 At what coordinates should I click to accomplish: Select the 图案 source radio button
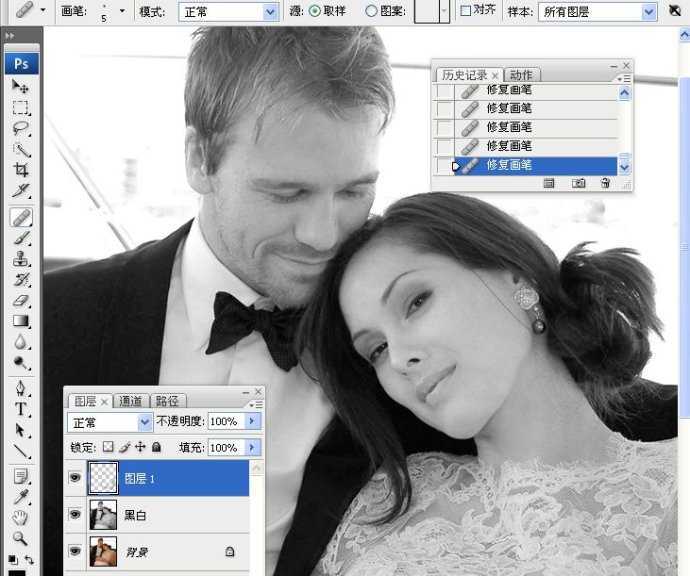pyautogui.click(x=371, y=11)
